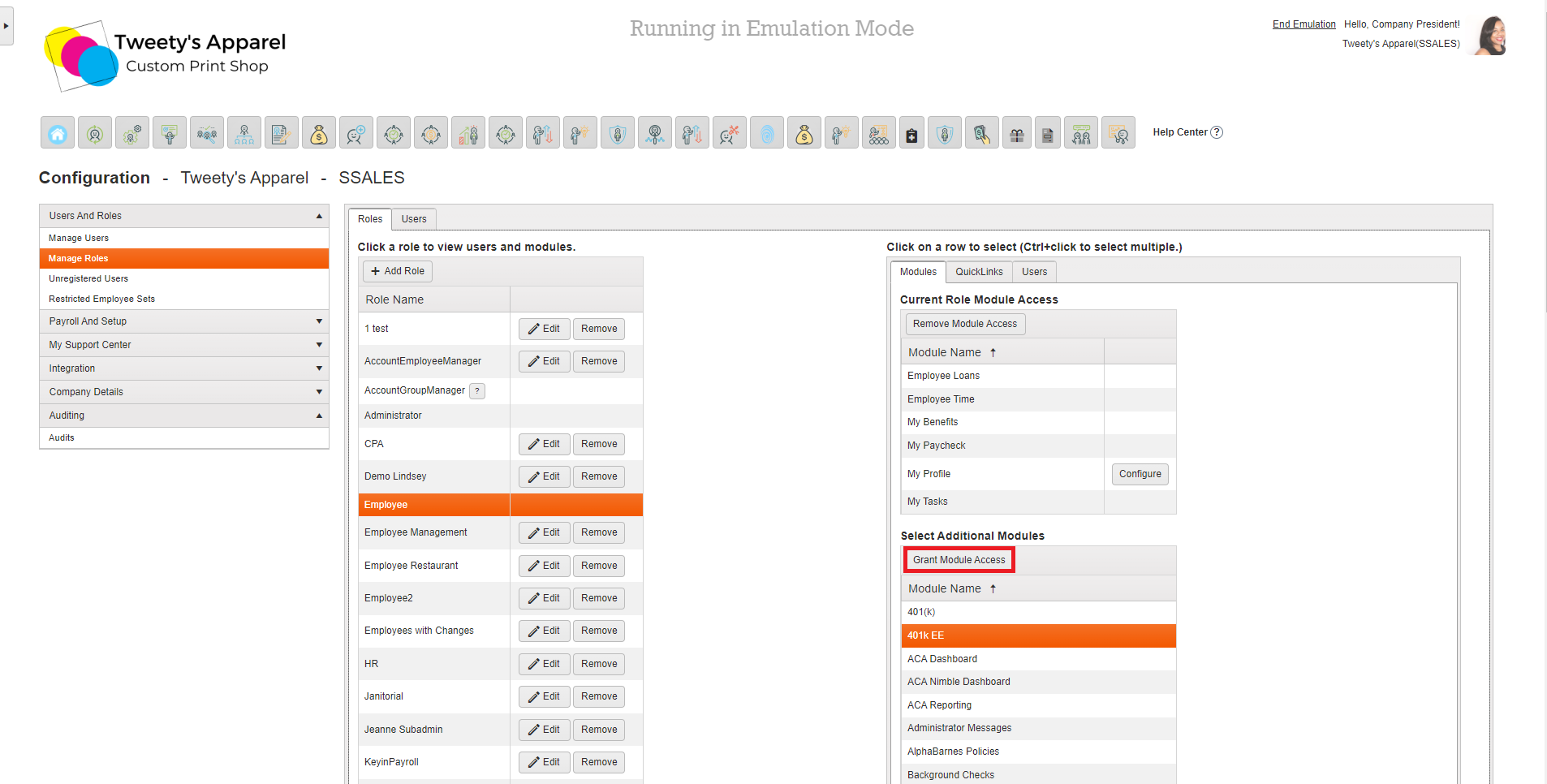Click the smiley face with plus icon
Screen dimensions: 1547x784
click(356, 133)
